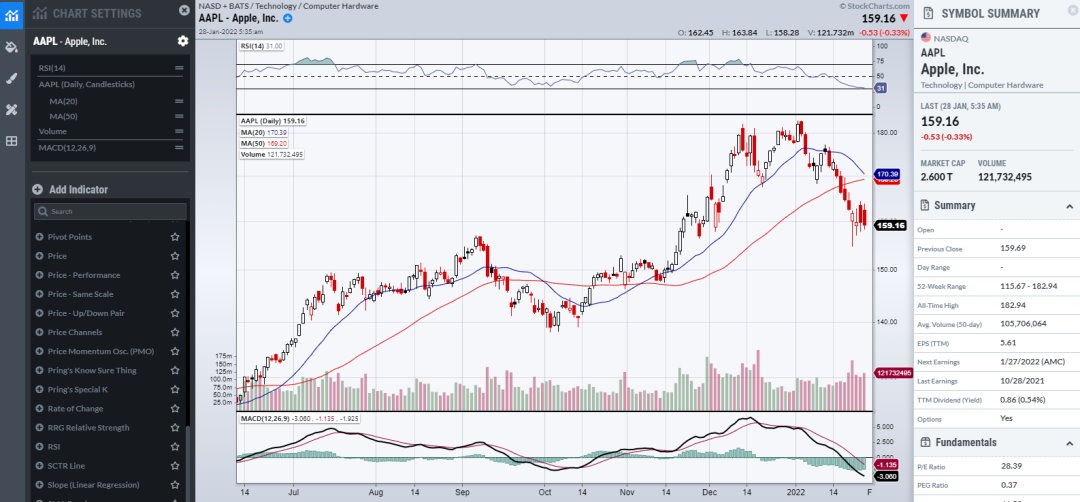This screenshot has height=502, width=1080.
Task: Favorite Pring's Special K with star
Action: coord(175,390)
